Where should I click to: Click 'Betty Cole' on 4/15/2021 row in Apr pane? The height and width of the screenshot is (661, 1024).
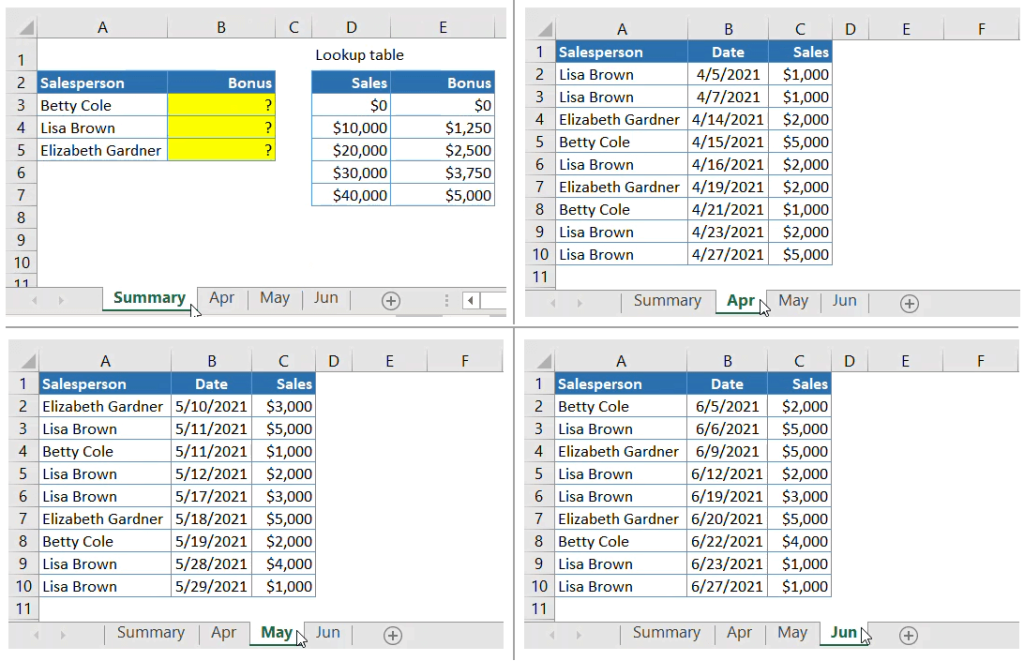tap(622, 142)
